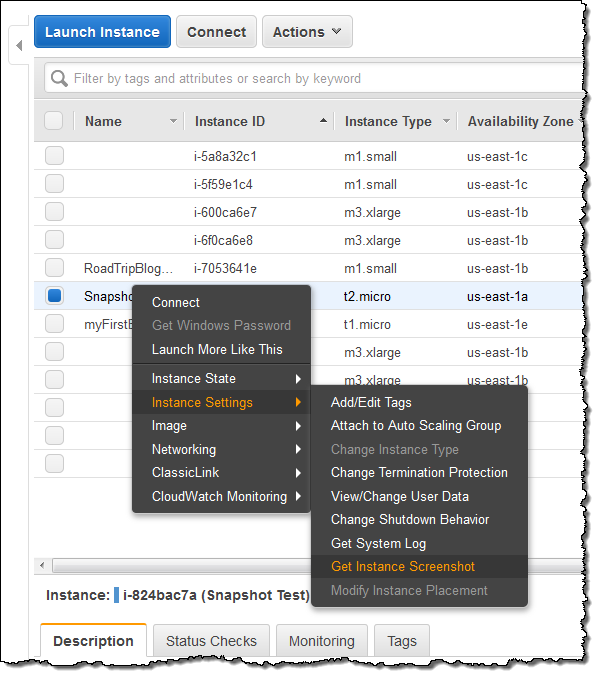Viewport: 598px width, 676px height.
Task: Toggle the select-all header checkbox
Action: tap(54, 121)
